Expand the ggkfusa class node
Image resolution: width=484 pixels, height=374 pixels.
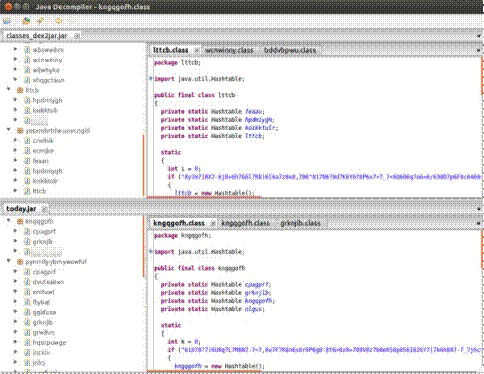pos(15,312)
